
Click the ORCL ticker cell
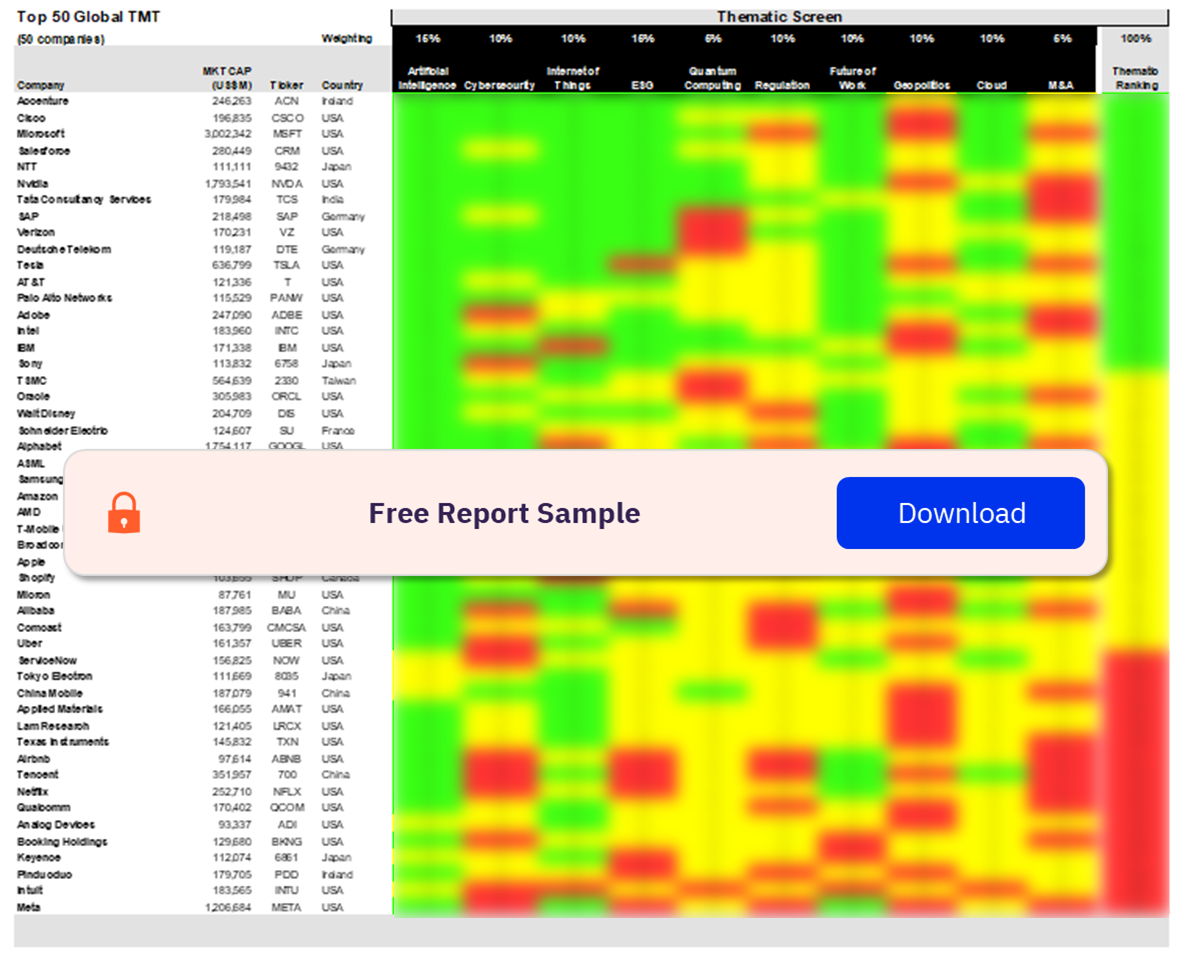click(x=287, y=396)
